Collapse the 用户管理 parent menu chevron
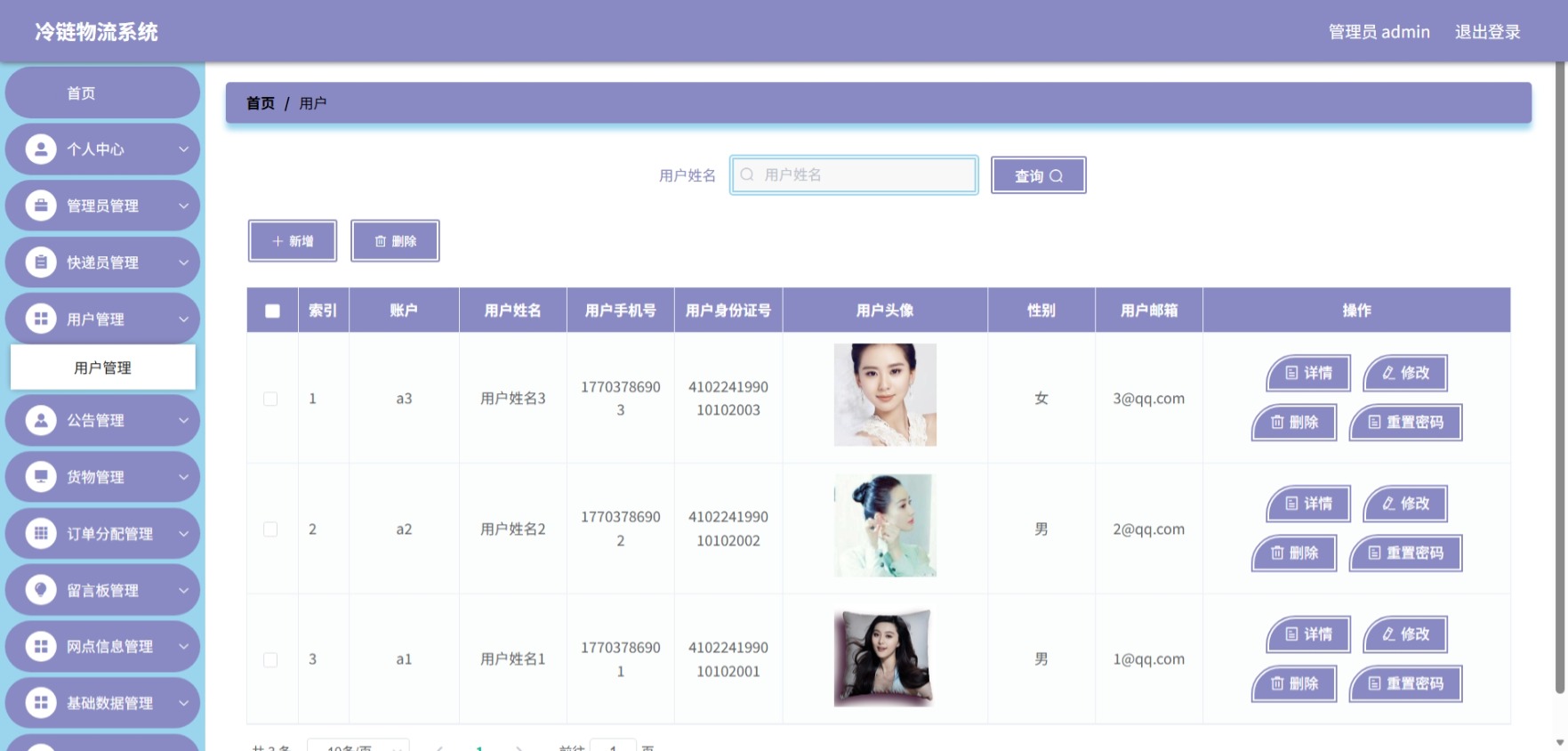 click(x=183, y=319)
